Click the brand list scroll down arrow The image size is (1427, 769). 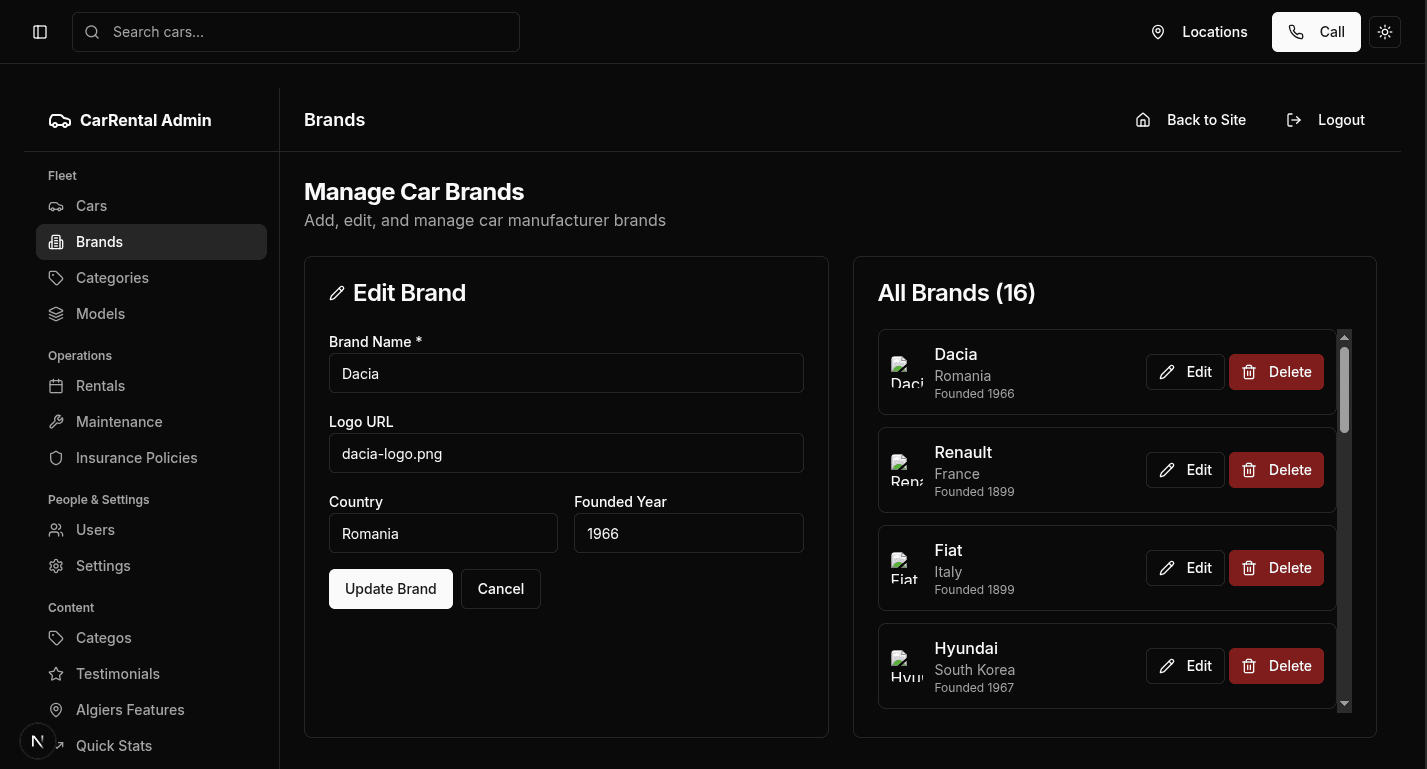click(x=1344, y=704)
